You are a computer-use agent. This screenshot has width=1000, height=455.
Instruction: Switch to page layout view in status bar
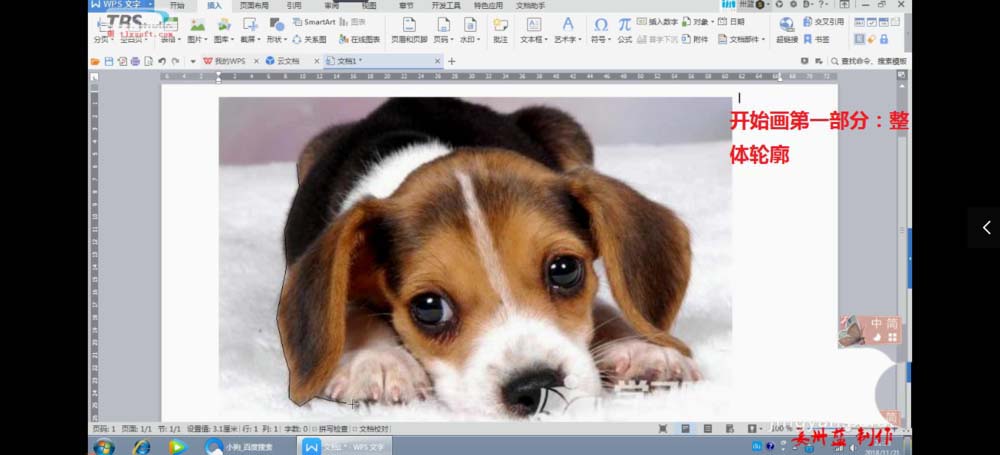686,429
